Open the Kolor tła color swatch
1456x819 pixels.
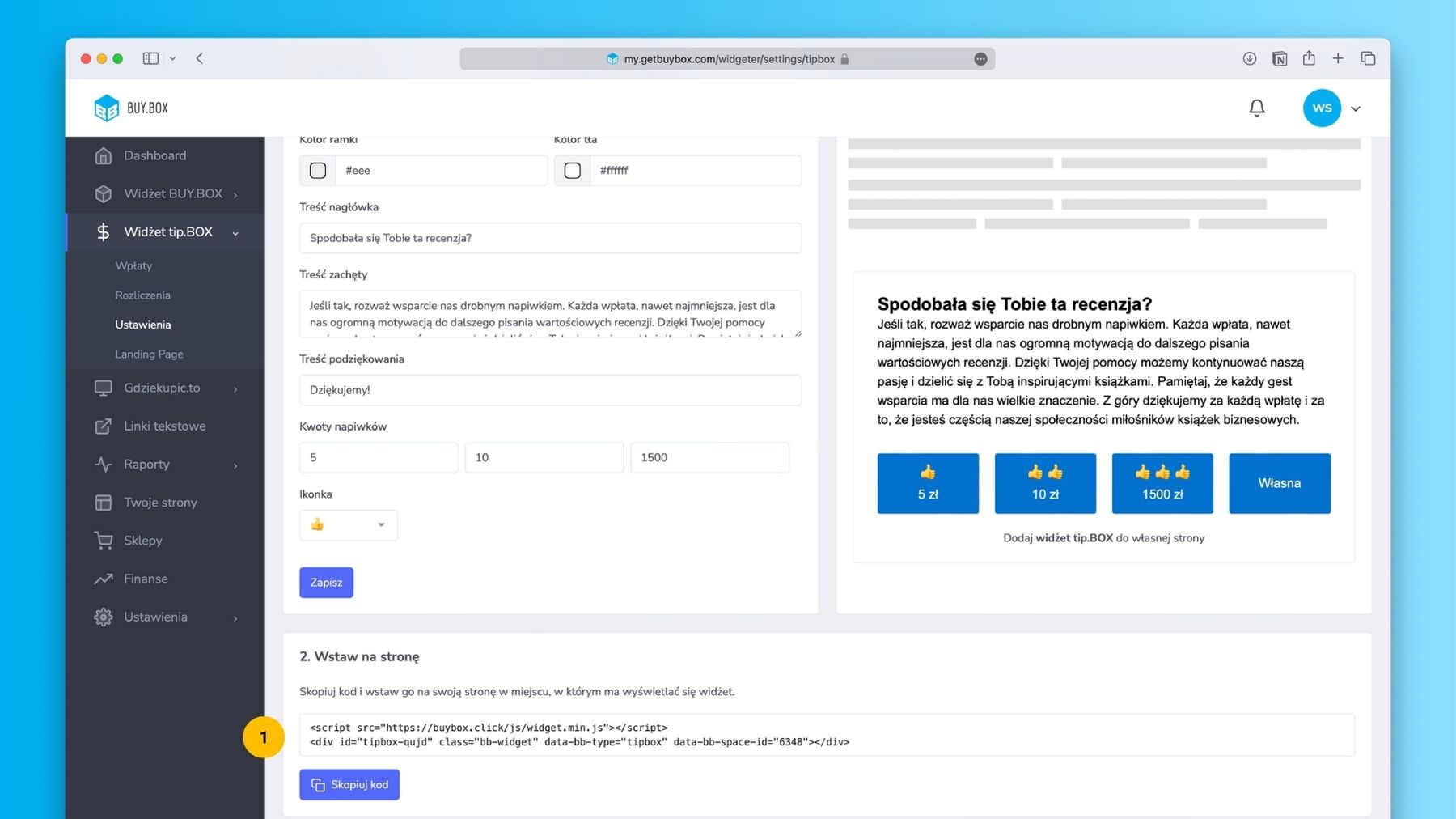pos(573,171)
